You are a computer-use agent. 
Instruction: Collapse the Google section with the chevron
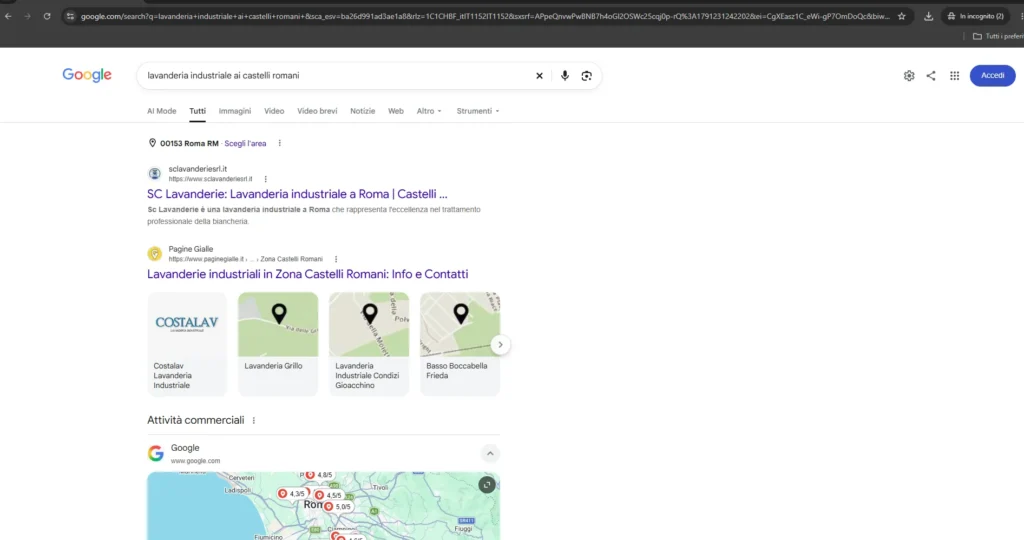point(490,453)
